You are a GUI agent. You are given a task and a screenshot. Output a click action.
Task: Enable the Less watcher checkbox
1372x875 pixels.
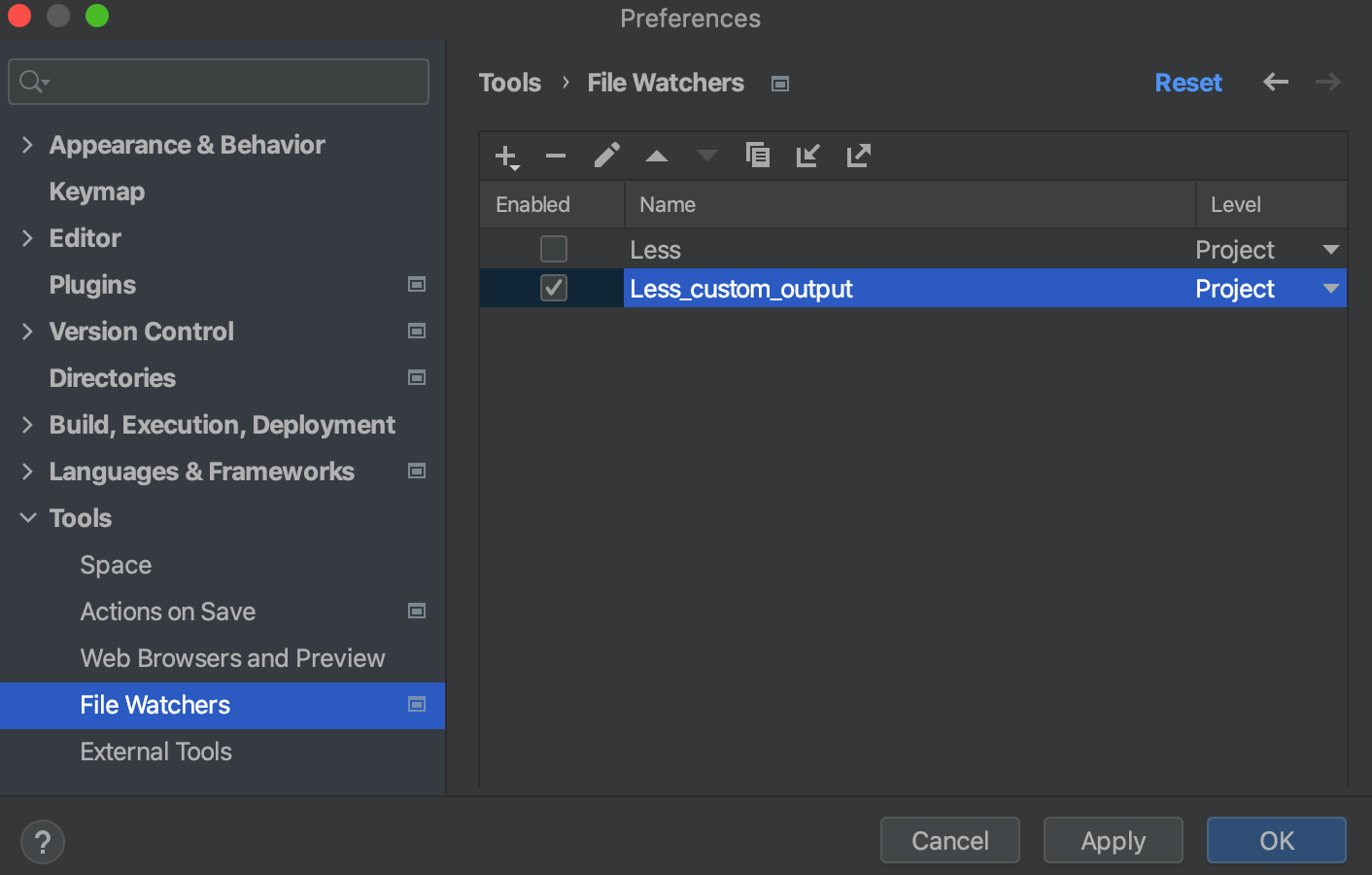pyautogui.click(x=553, y=249)
